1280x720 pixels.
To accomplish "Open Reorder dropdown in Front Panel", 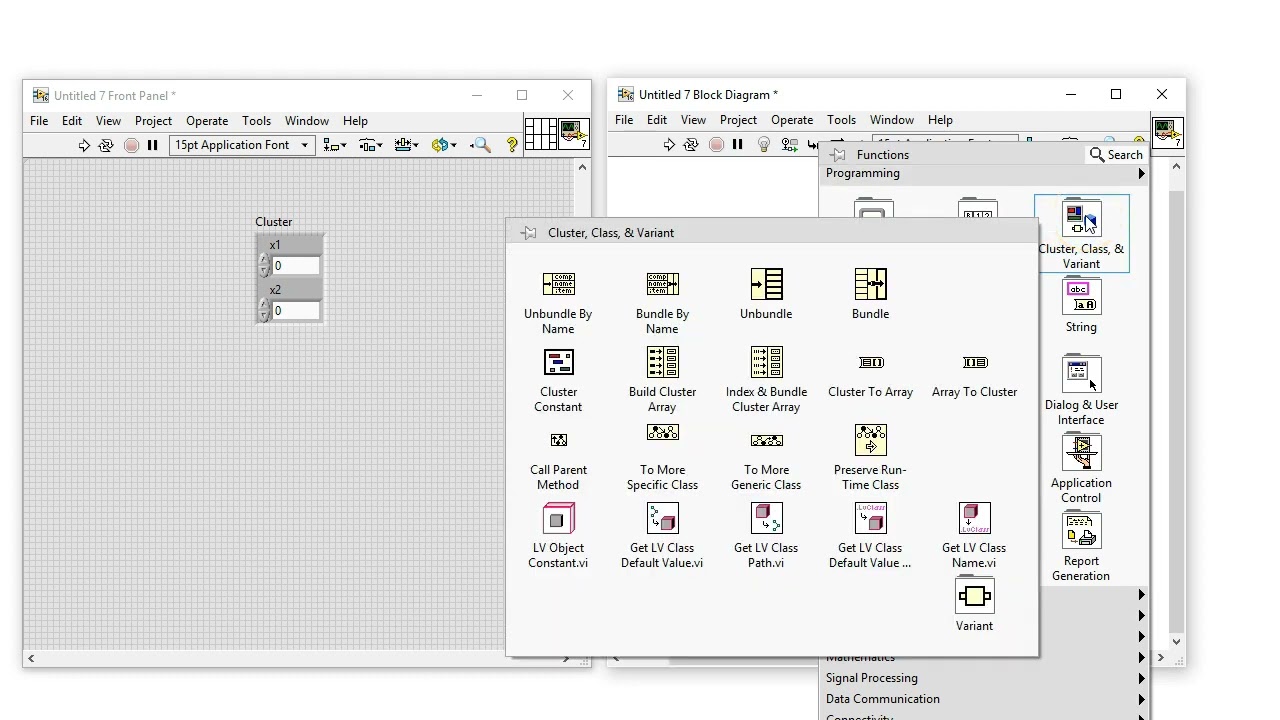I will coord(443,145).
